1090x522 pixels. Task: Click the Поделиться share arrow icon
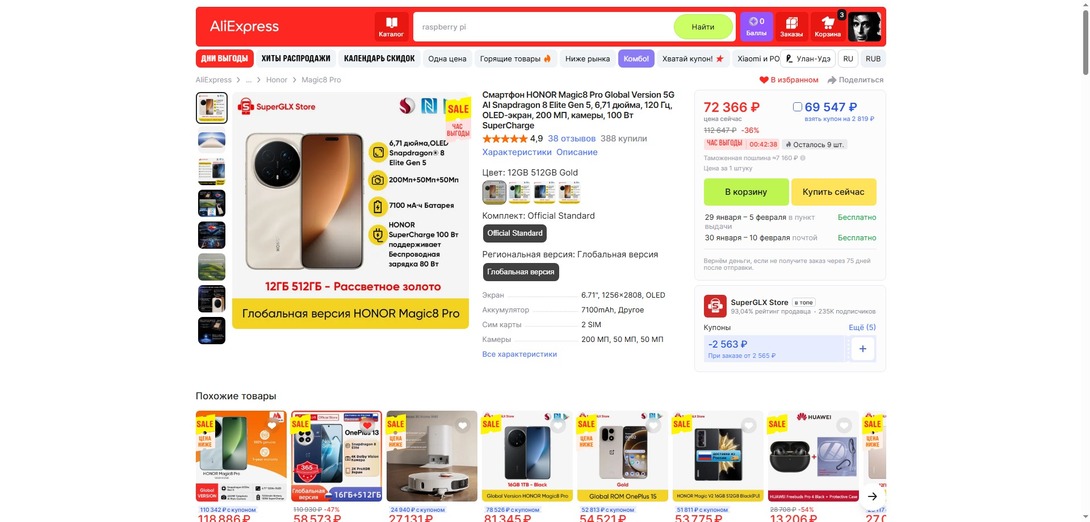pos(831,80)
